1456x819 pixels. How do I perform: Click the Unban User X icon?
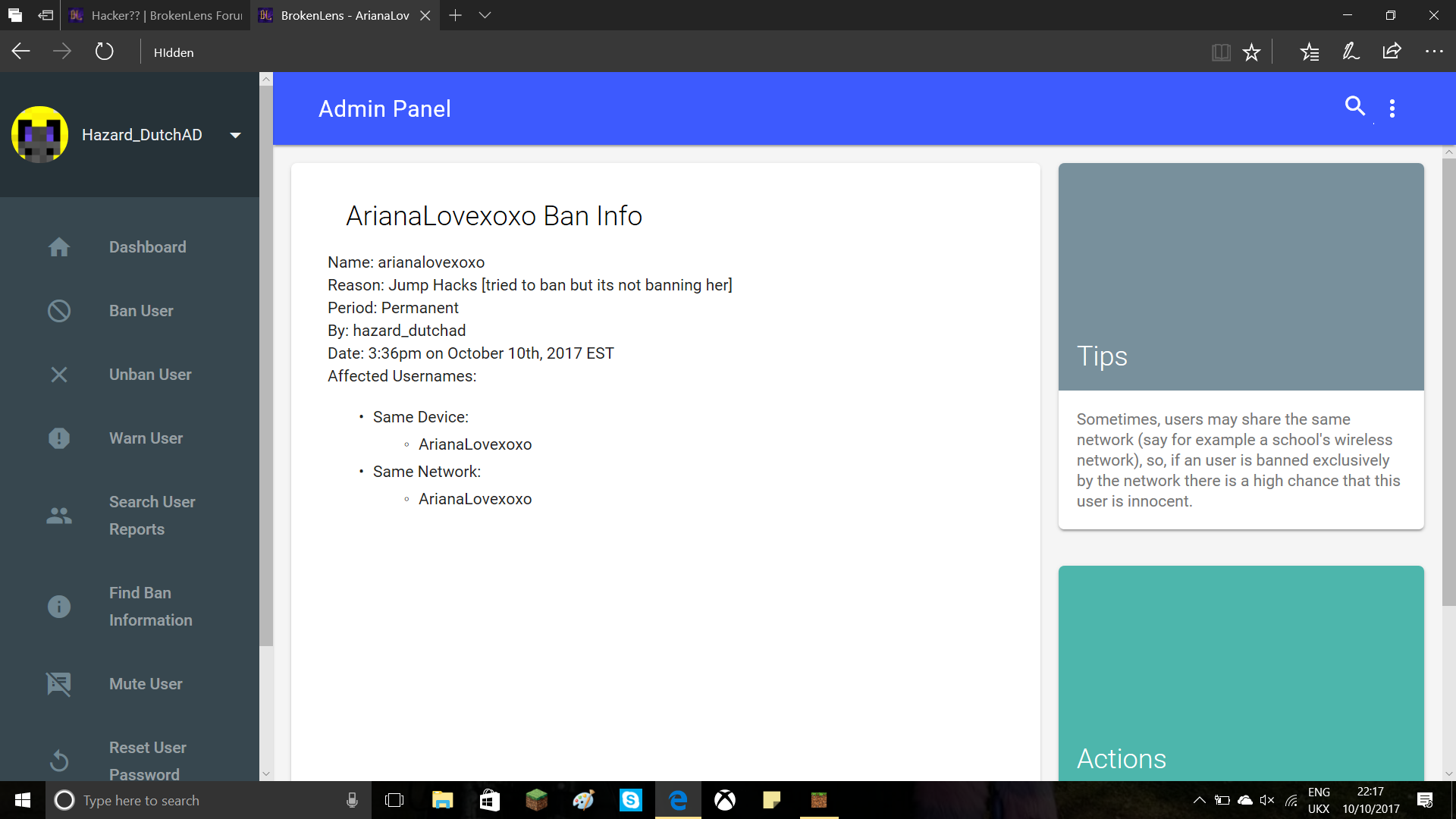point(59,375)
